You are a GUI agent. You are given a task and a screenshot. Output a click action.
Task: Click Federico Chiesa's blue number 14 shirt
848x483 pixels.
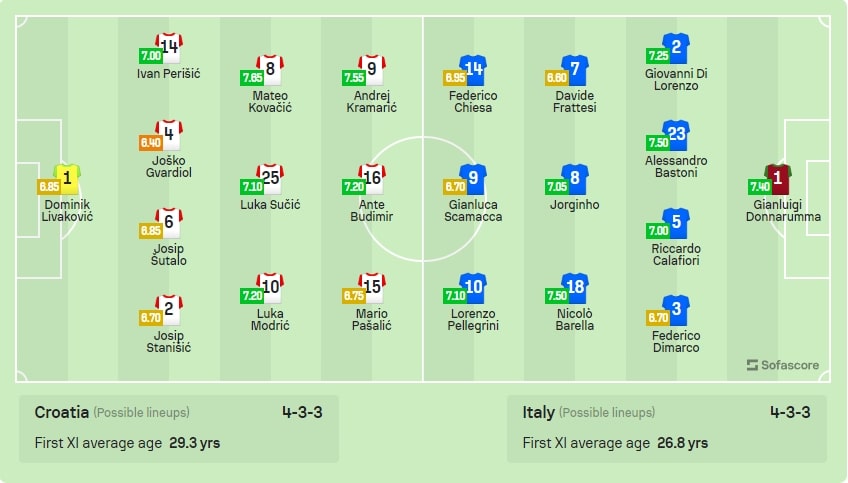(473, 71)
